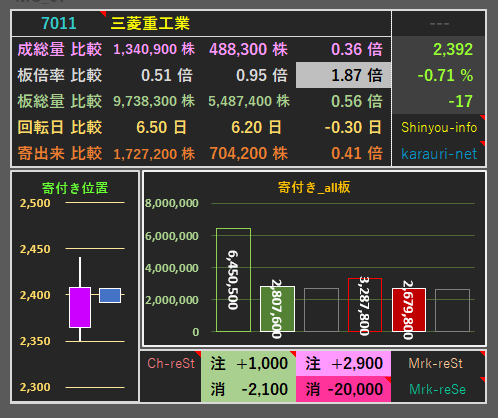Click the magenta 消 -20,000 cell
Image resolution: width=498 pixels, height=418 pixels.
344,389
